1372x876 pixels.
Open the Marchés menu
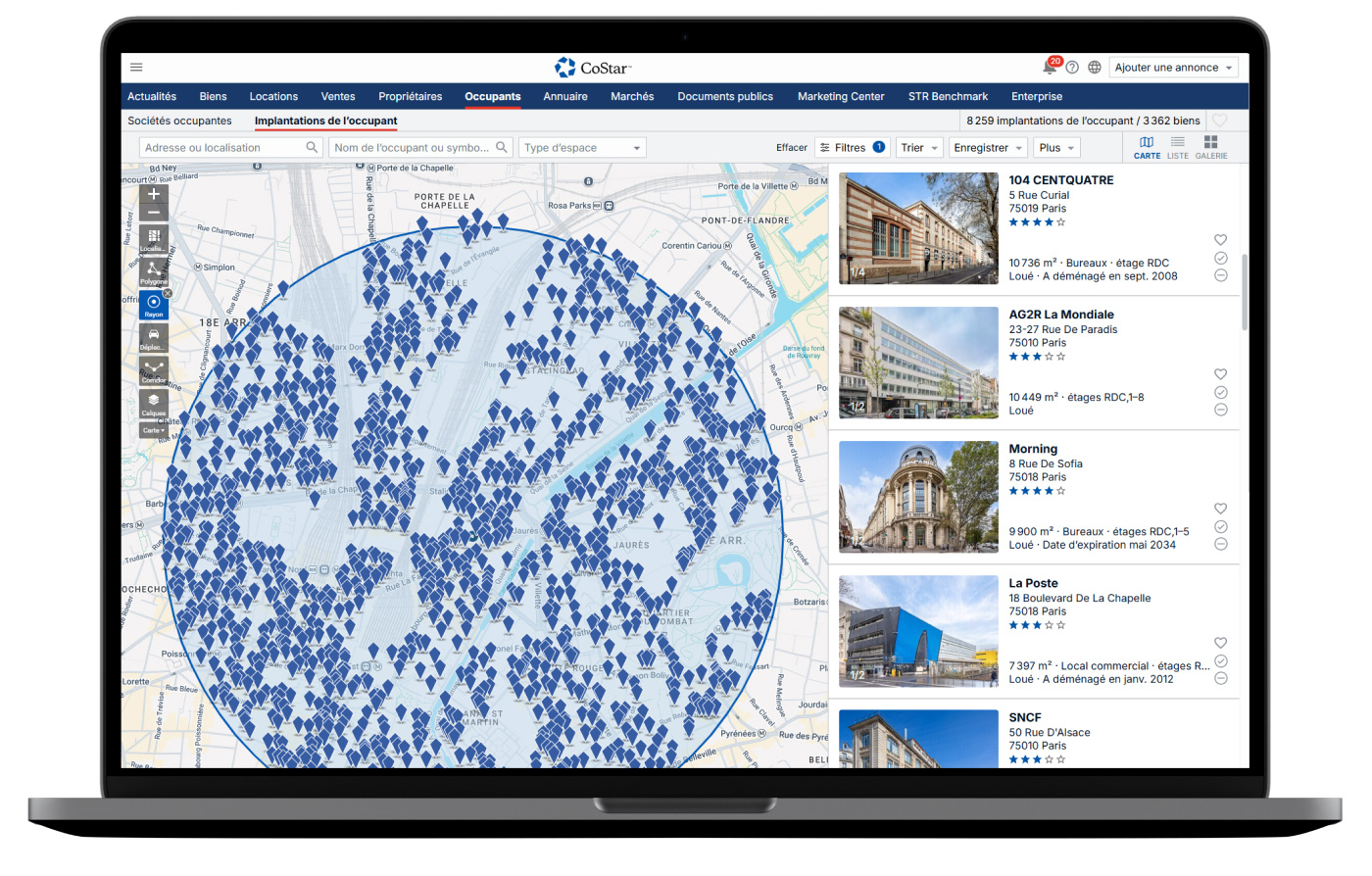click(632, 96)
